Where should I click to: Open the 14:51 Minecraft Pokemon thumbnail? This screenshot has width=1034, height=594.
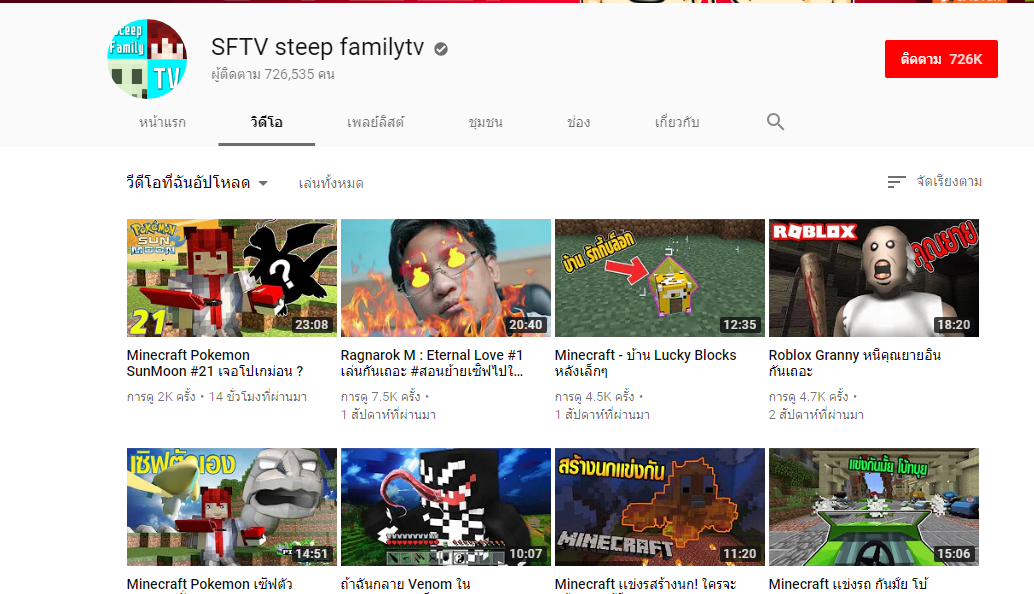click(x=231, y=507)
